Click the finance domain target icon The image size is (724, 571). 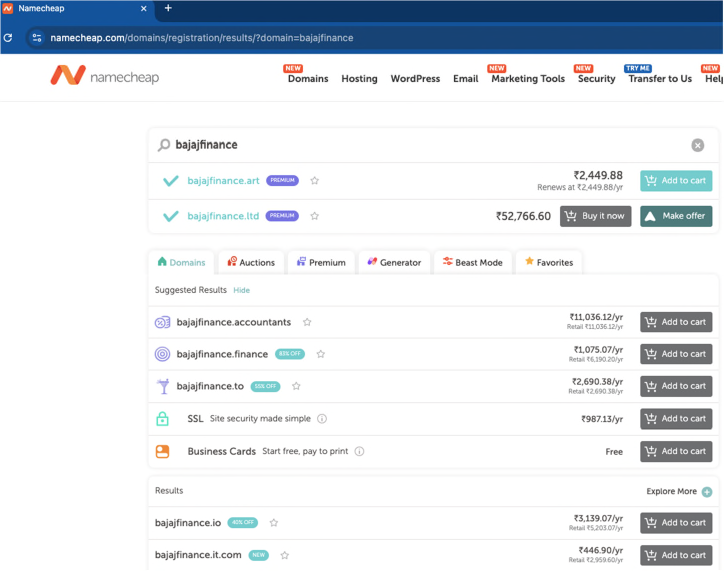(162, 354)
